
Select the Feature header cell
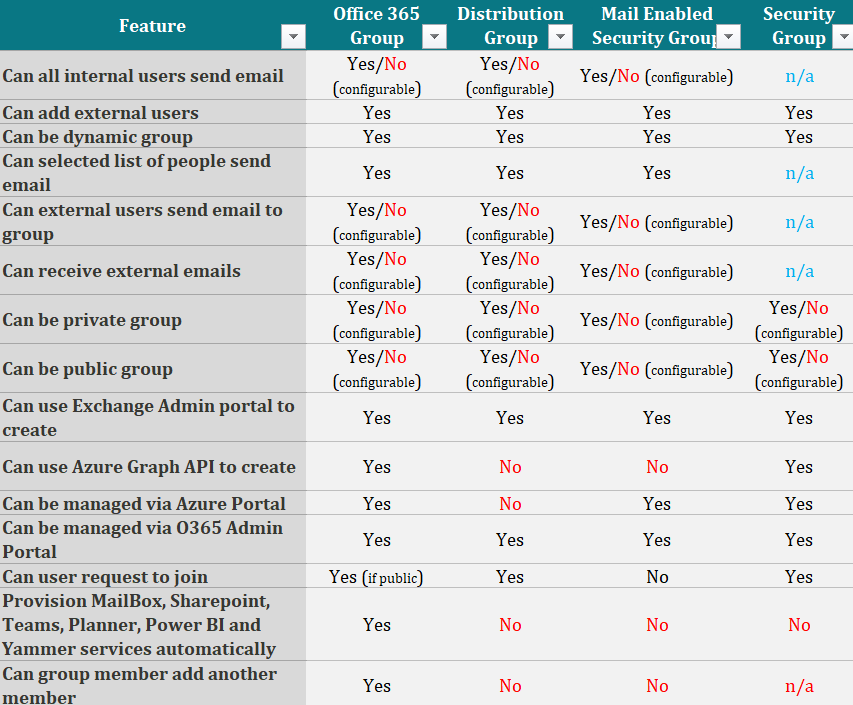pyautogui.click(x=152, y=25)
